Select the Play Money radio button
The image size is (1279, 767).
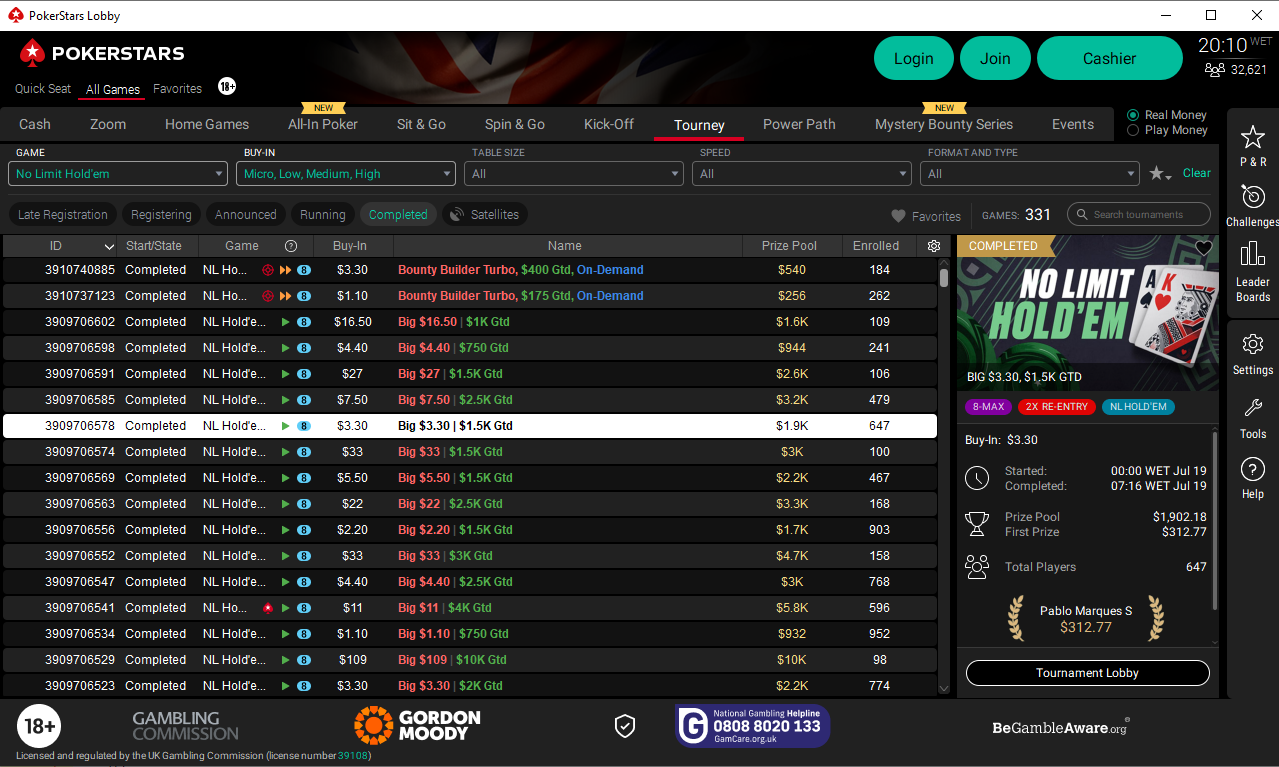1133,130
